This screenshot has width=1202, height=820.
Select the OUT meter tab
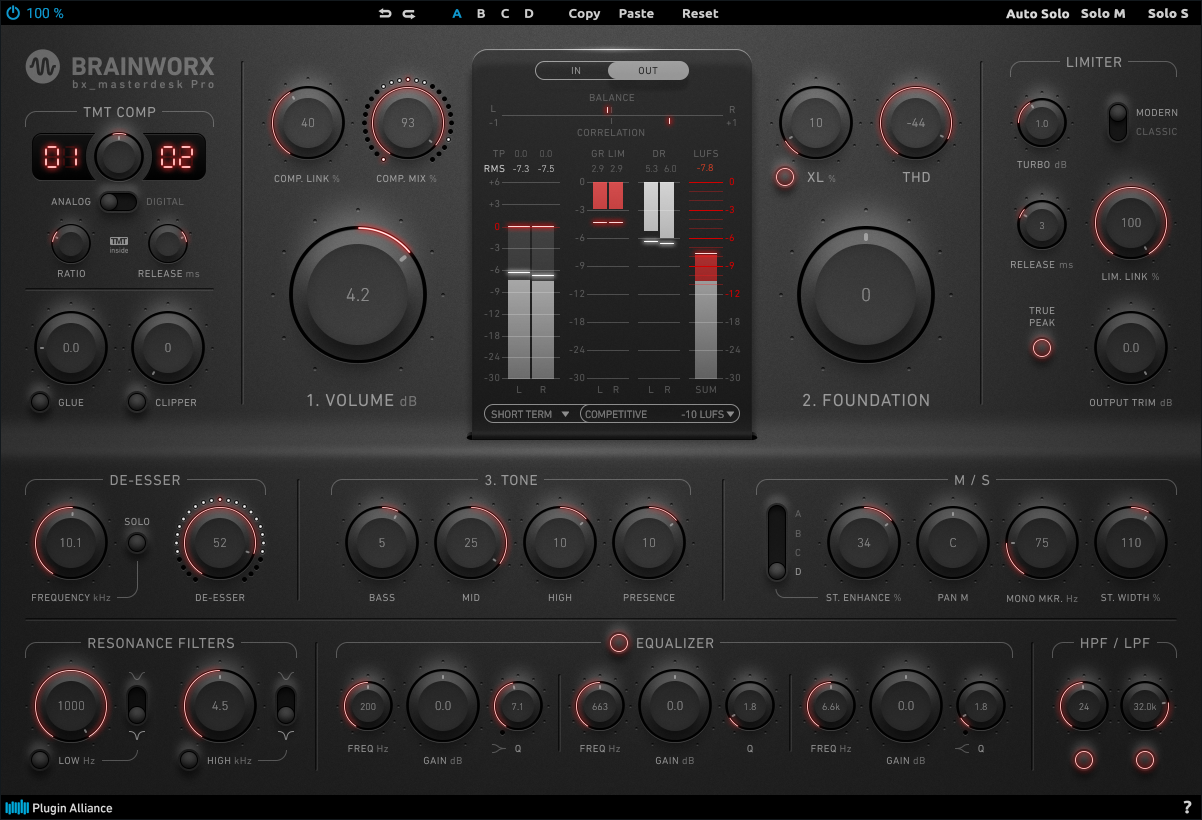tap(648, 71)
